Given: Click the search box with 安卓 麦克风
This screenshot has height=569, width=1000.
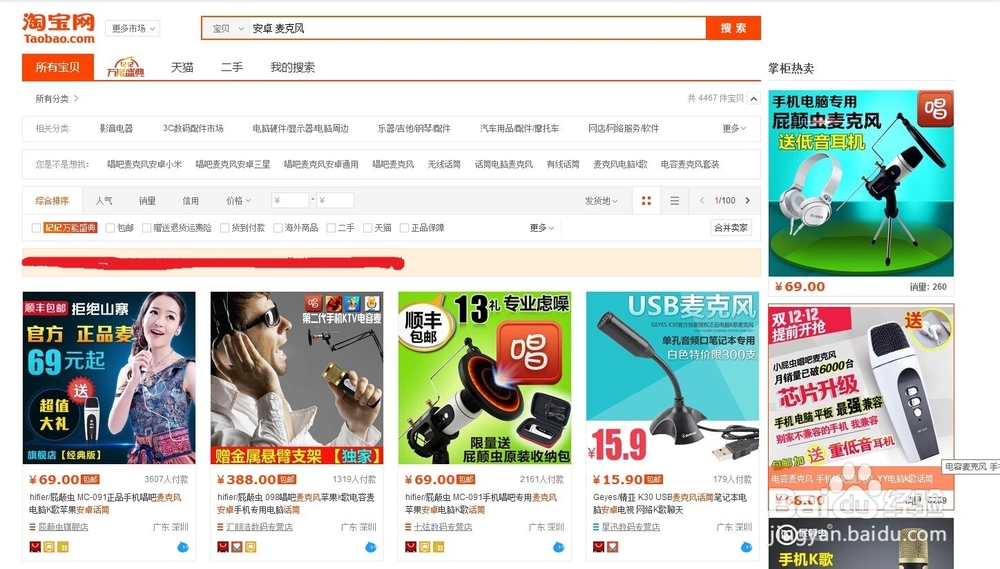Looking at the screenshot, I should 476,28.
